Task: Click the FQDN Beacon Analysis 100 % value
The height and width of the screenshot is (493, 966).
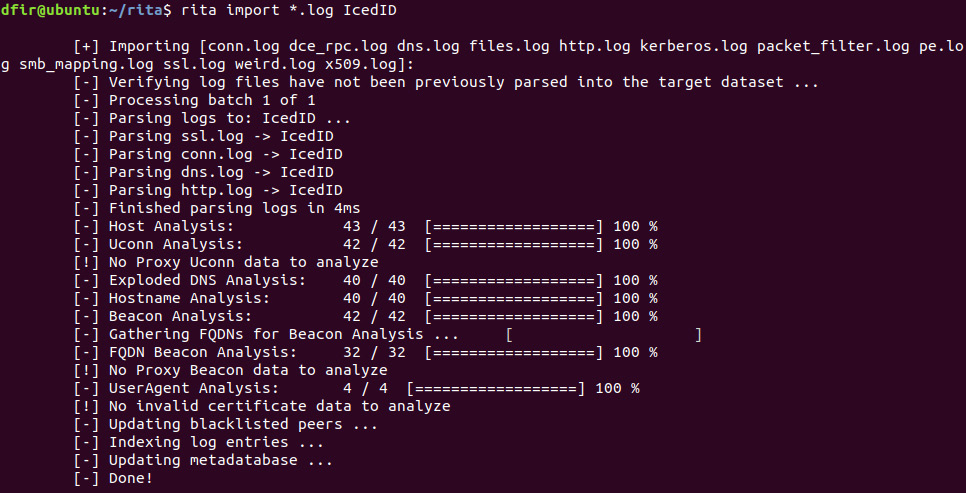Action: (635, 352)
